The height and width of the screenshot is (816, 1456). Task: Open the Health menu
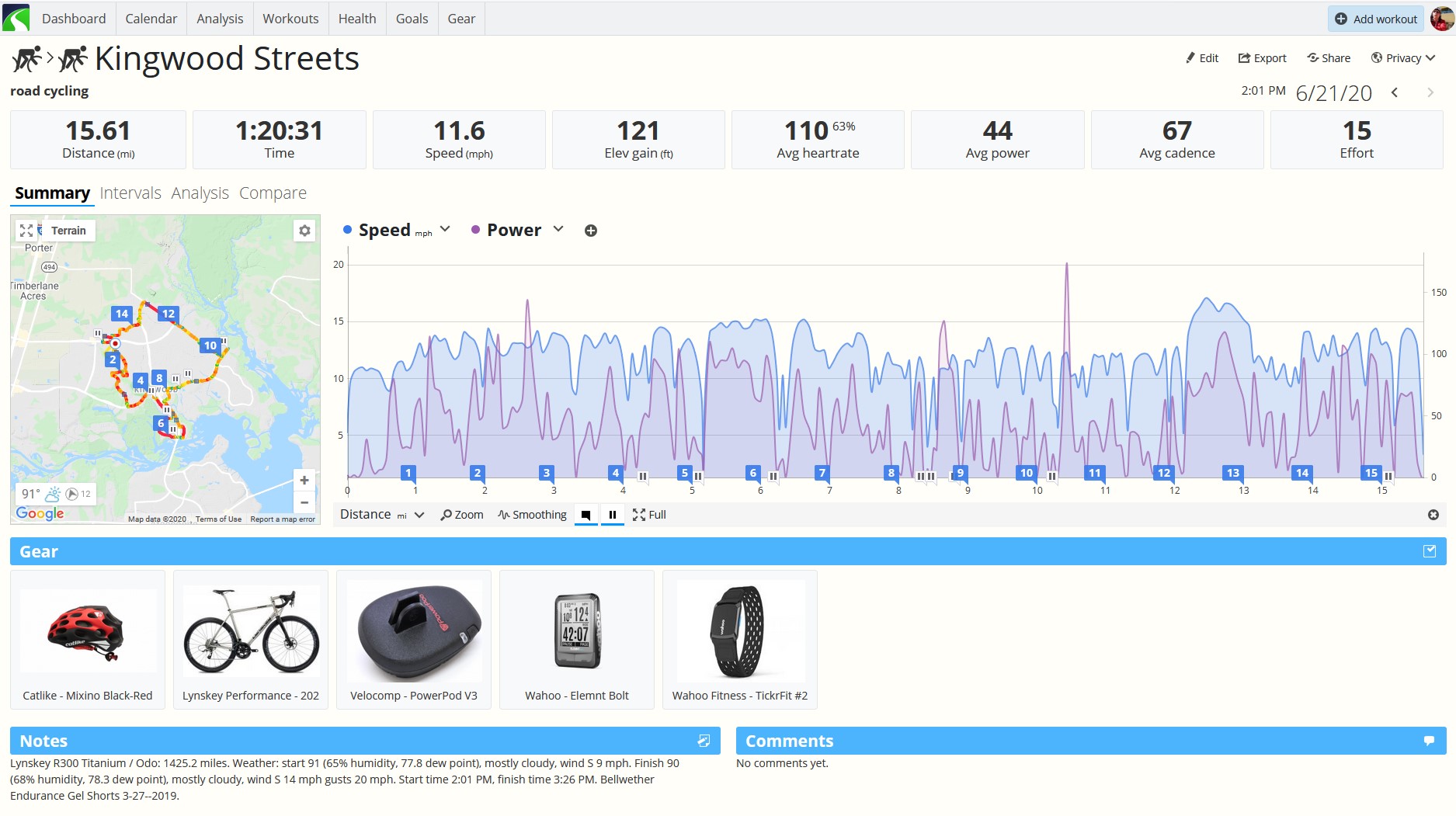pyautogui.click(x=357, y=19)
